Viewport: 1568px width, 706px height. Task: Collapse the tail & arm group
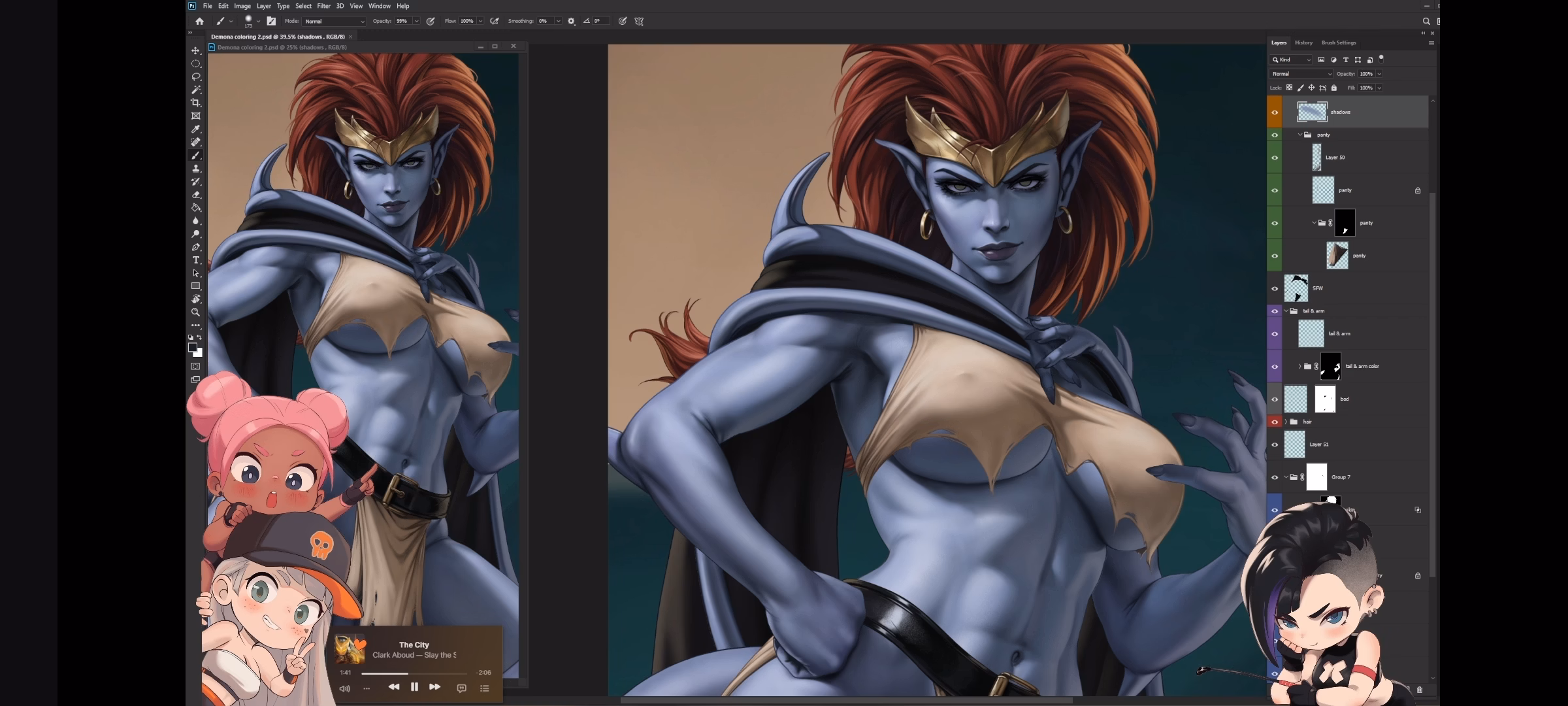coord(1286,311)
